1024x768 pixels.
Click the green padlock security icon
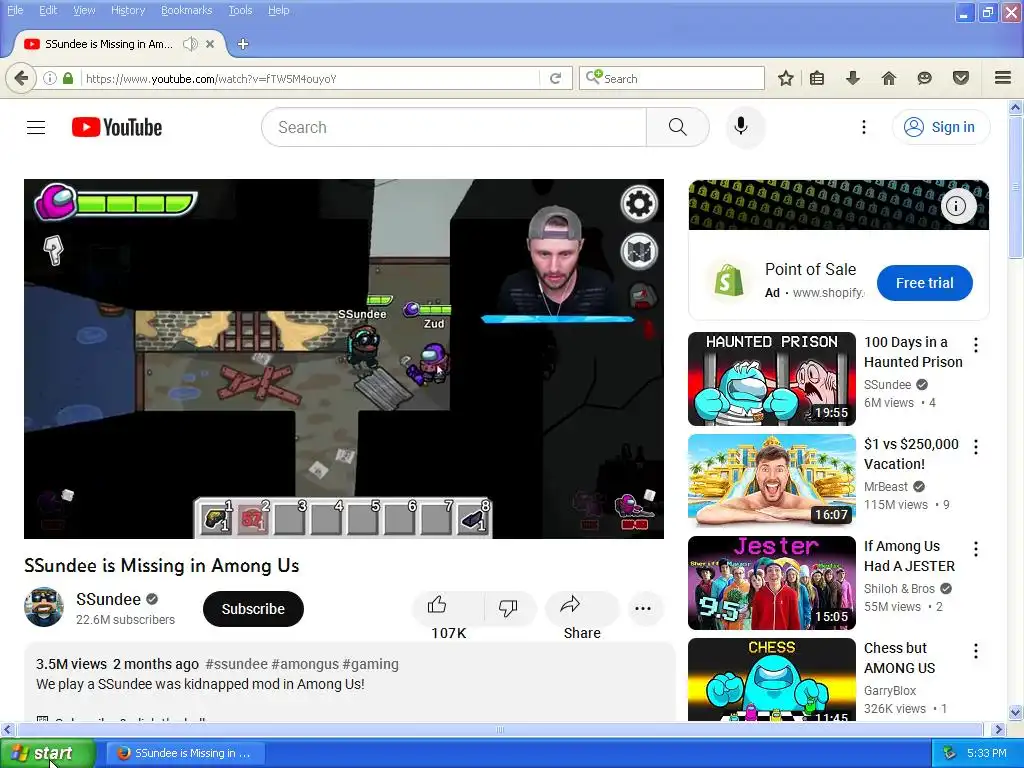[x=68, y=78]
